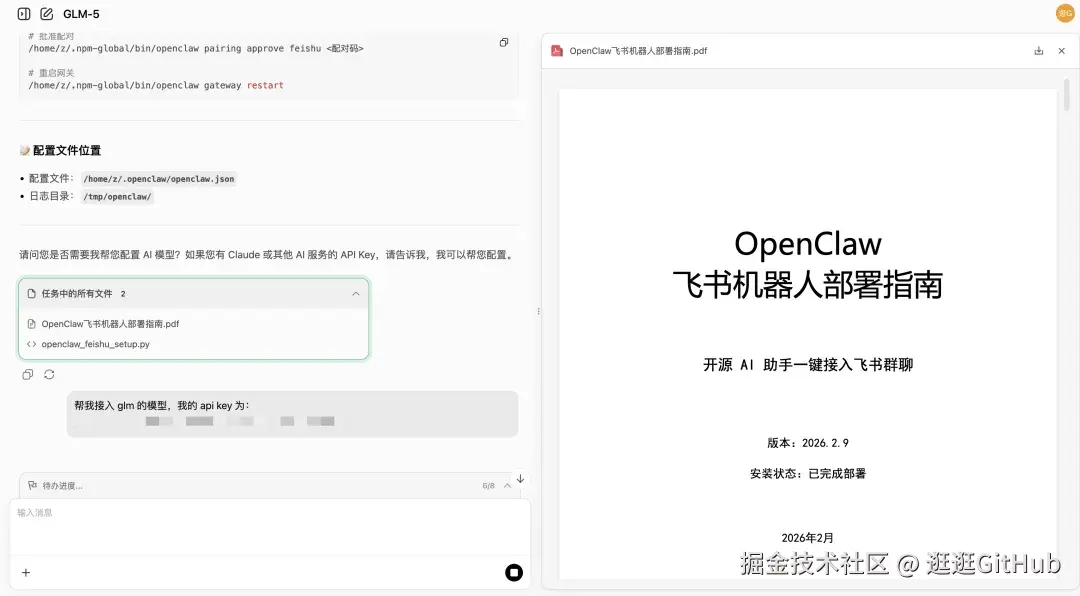
Task: Click the 版本:2026.2.9 line in PDF
Action: 808,443
